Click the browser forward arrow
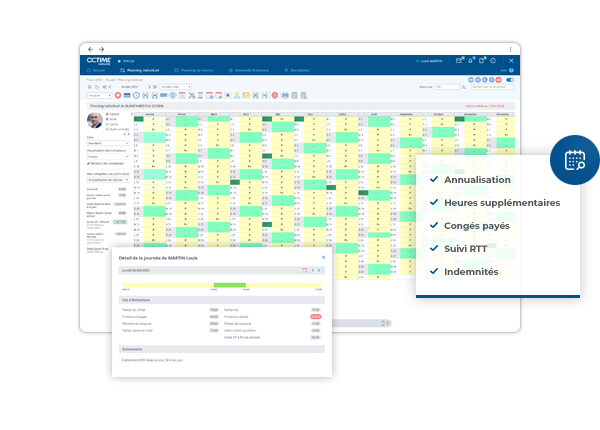 pos(101,49)
